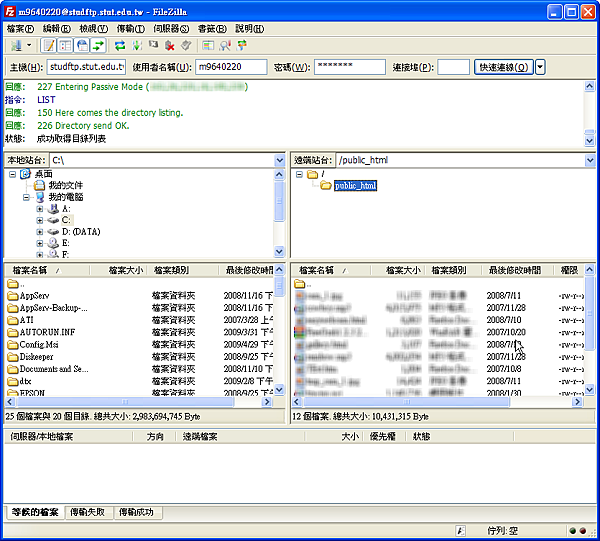Screen dimensions: 600x541
Task: Open 編輯(E) menu
Action: coord(57,29)
